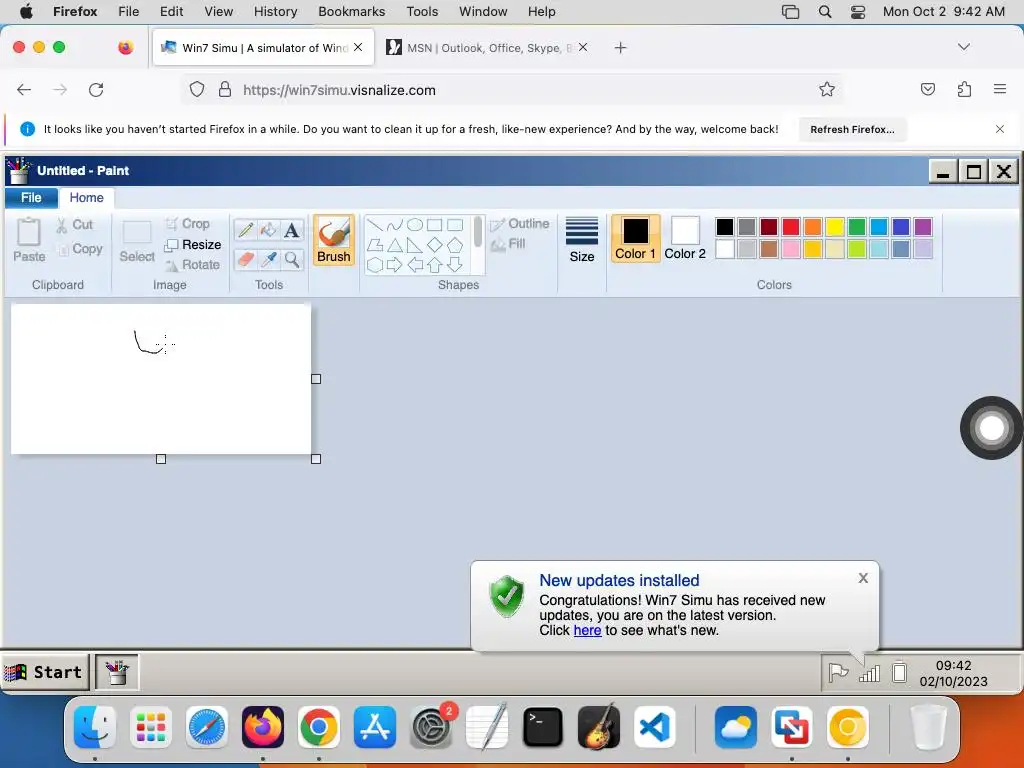Click the taskbar clock 09:42
1024x768 pixels.
pos(953,665)
